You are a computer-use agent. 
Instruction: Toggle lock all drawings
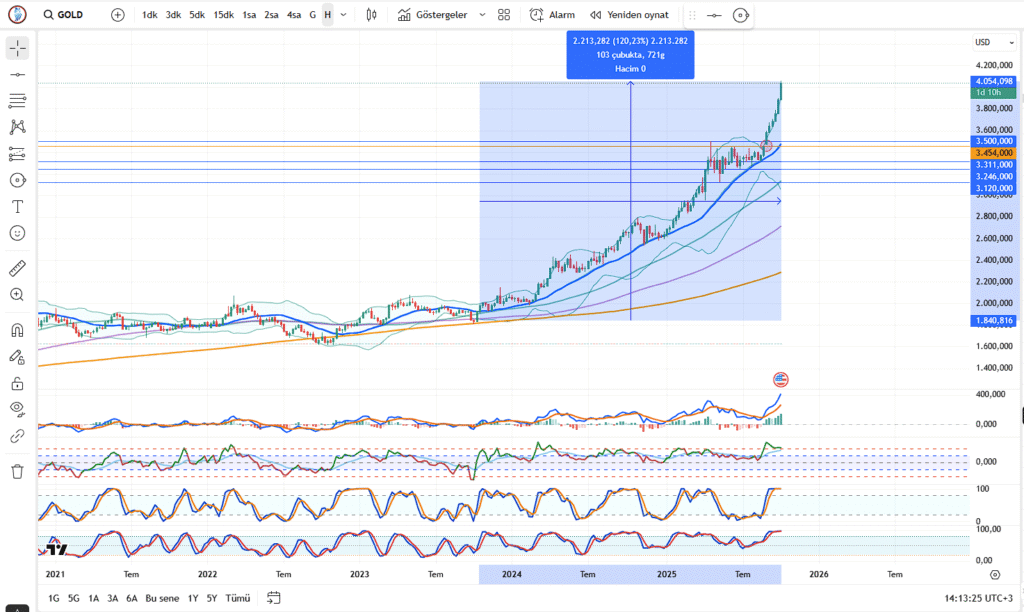point(18,383)
